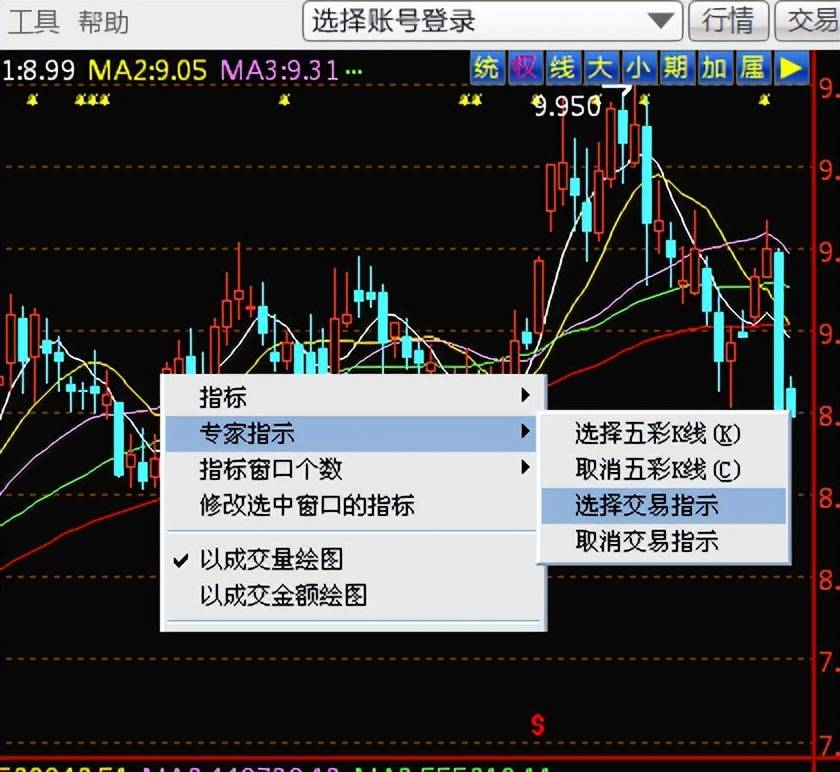The height and width of the screenshot is (772, 840).
Task: Open the 帮助 menu
Action: coord(103,23)
